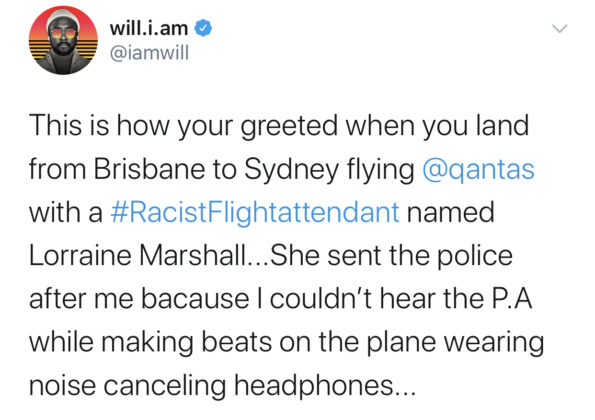
Task: Click the misspelled word 'bacause'
Action: tap(196, 299)
